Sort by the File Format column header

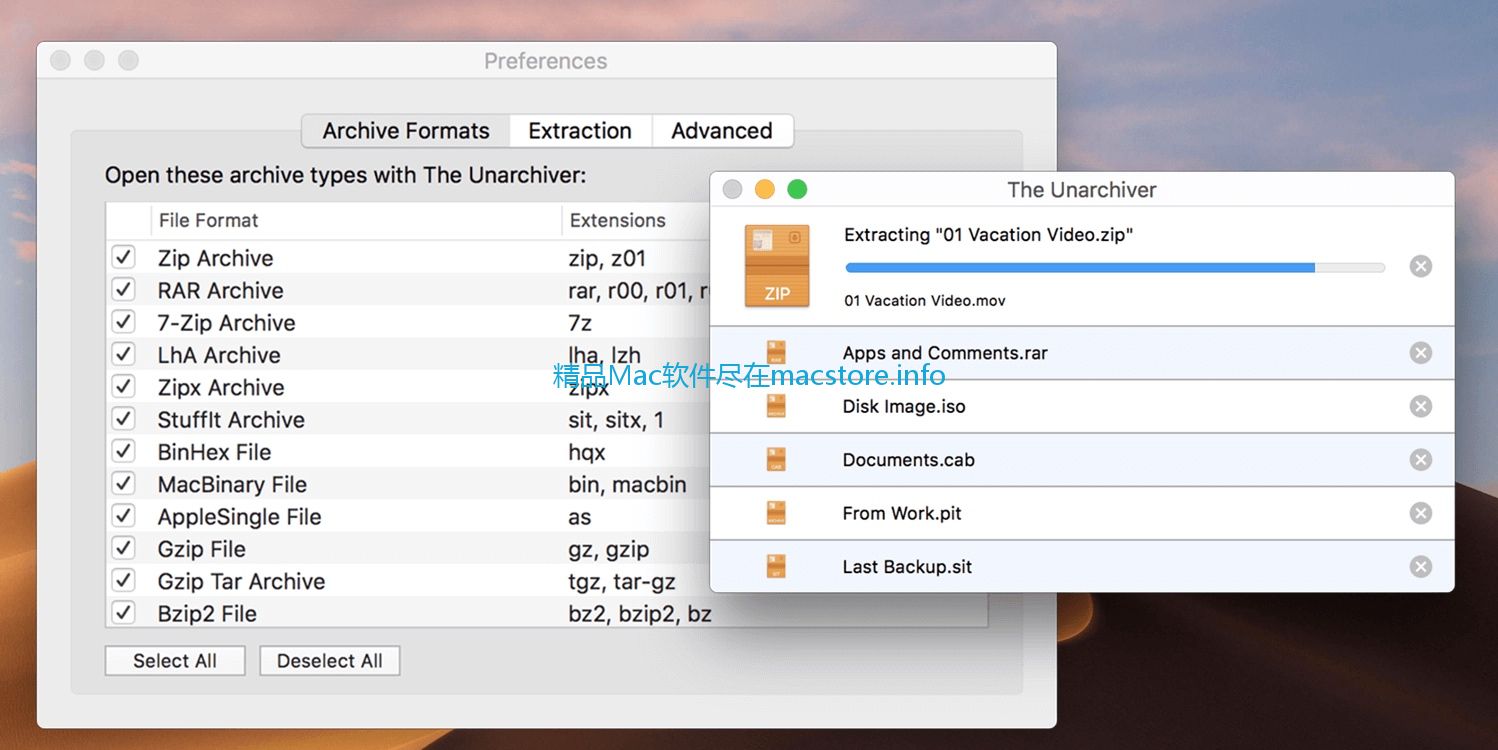coord(208,221)
